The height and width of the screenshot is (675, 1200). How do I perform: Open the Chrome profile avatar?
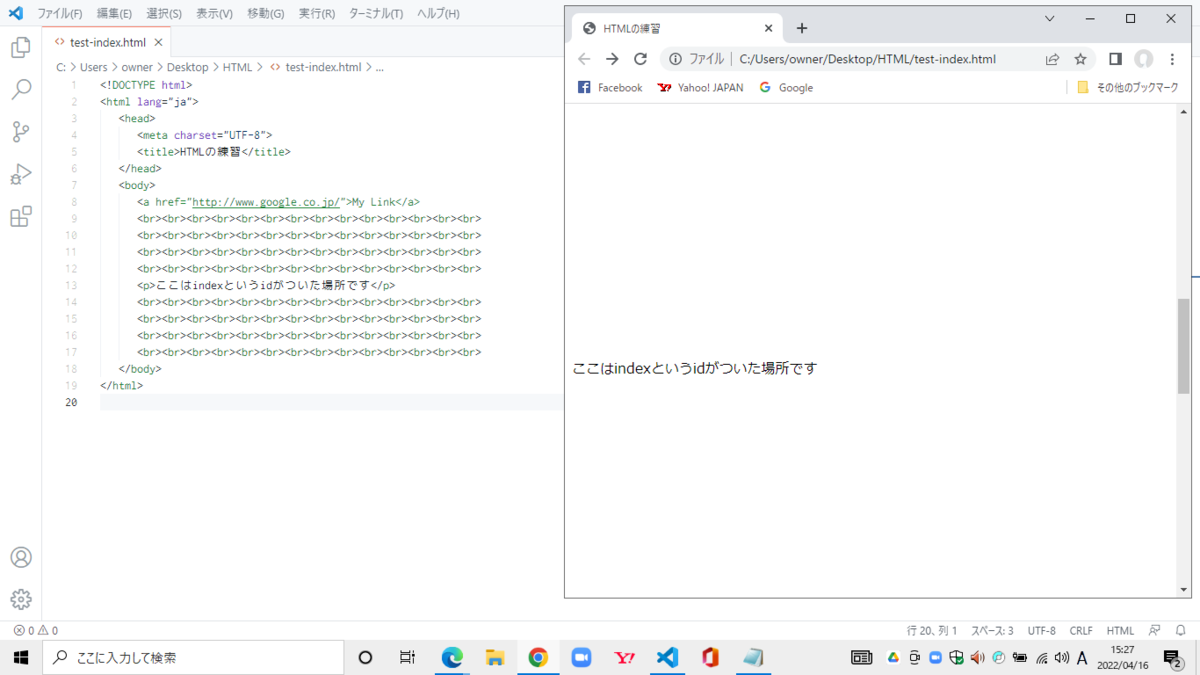click(x=1143, y=59)
